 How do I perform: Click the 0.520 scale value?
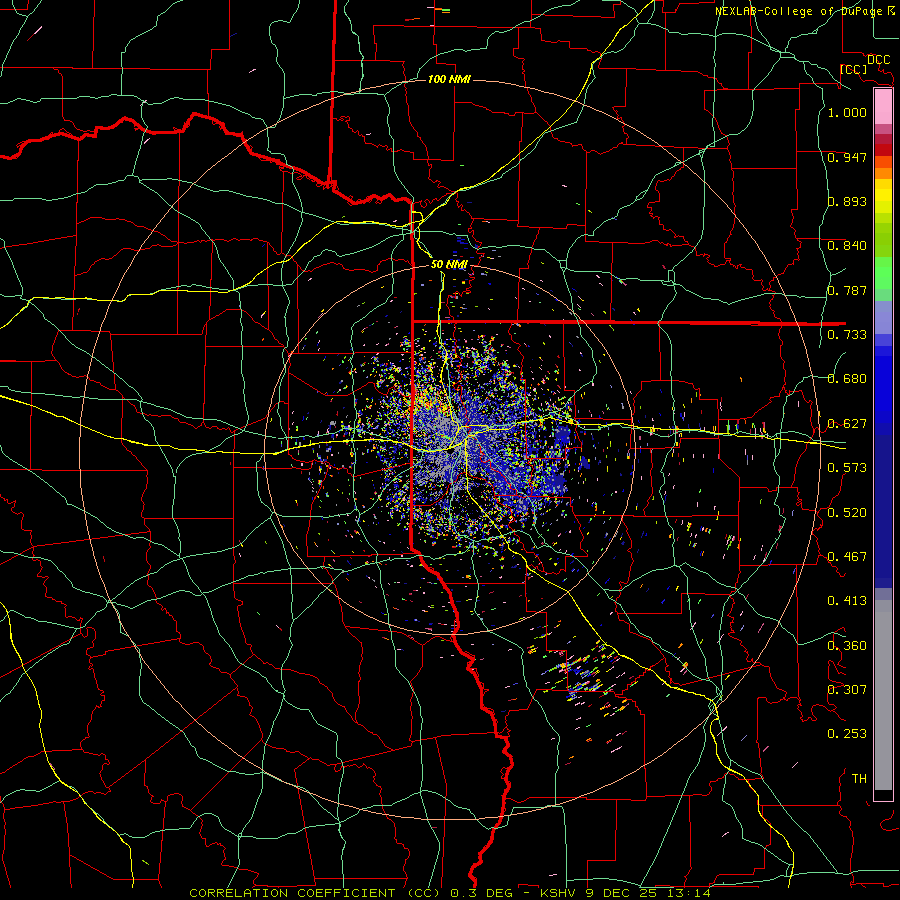pos(847,513)
